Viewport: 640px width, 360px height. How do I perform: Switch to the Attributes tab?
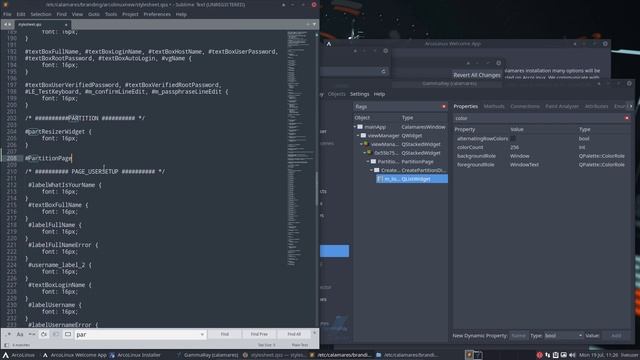click(596, 106)
